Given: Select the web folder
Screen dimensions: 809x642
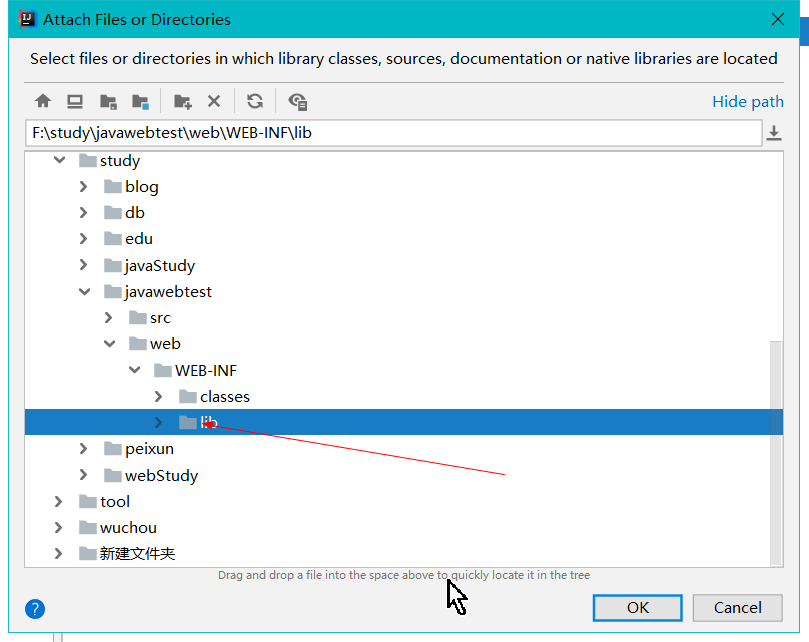Looking at the screenshot, I should (155, 344).
